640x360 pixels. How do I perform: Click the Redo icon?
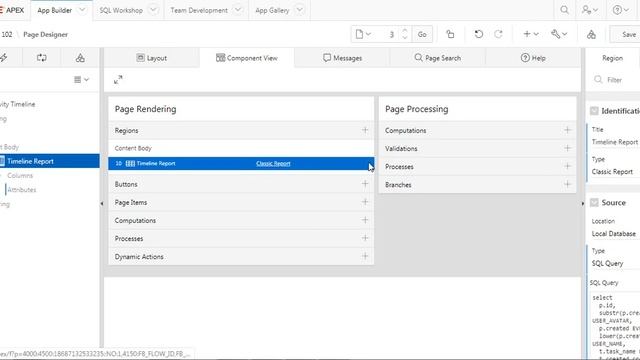pyautogui.click(x=498, y=34)
